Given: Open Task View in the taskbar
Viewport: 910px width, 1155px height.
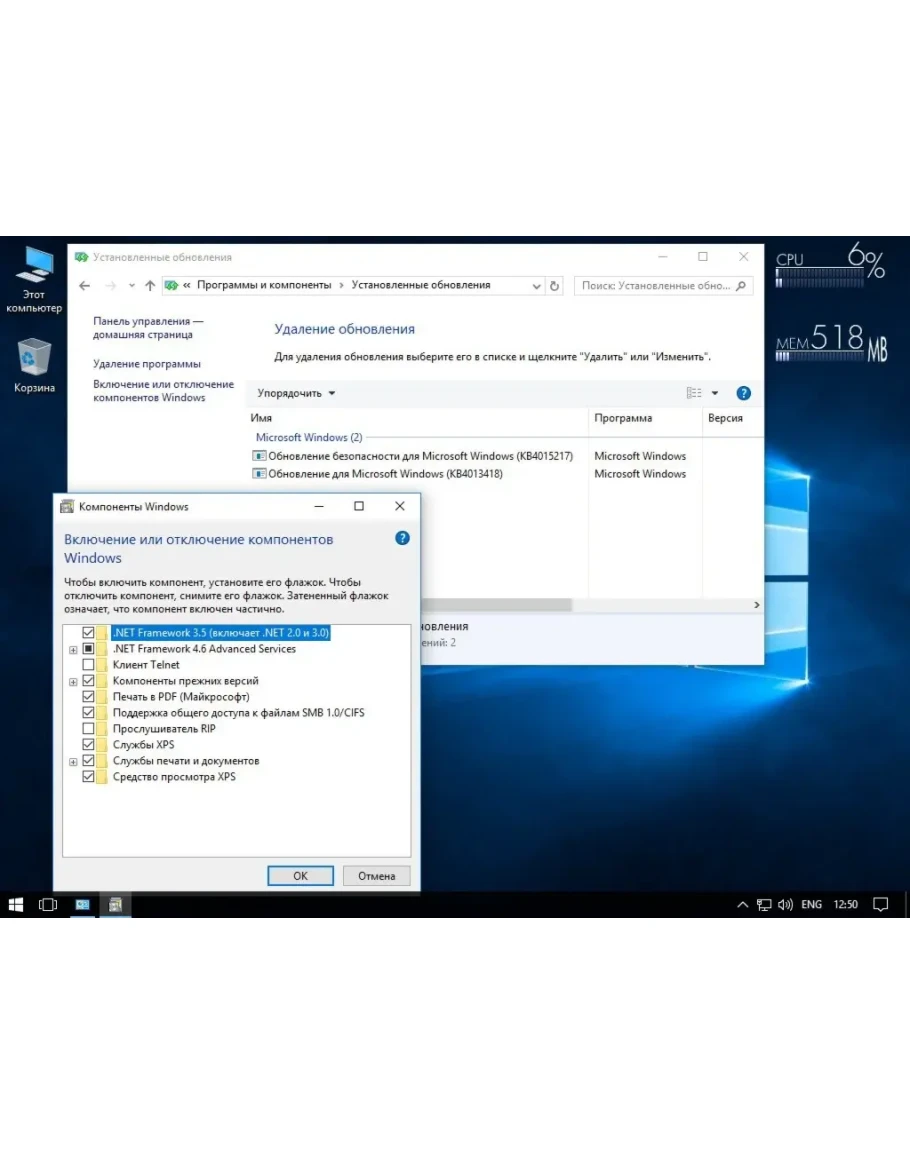Looking at the screenshot, I should pos(48,904).
